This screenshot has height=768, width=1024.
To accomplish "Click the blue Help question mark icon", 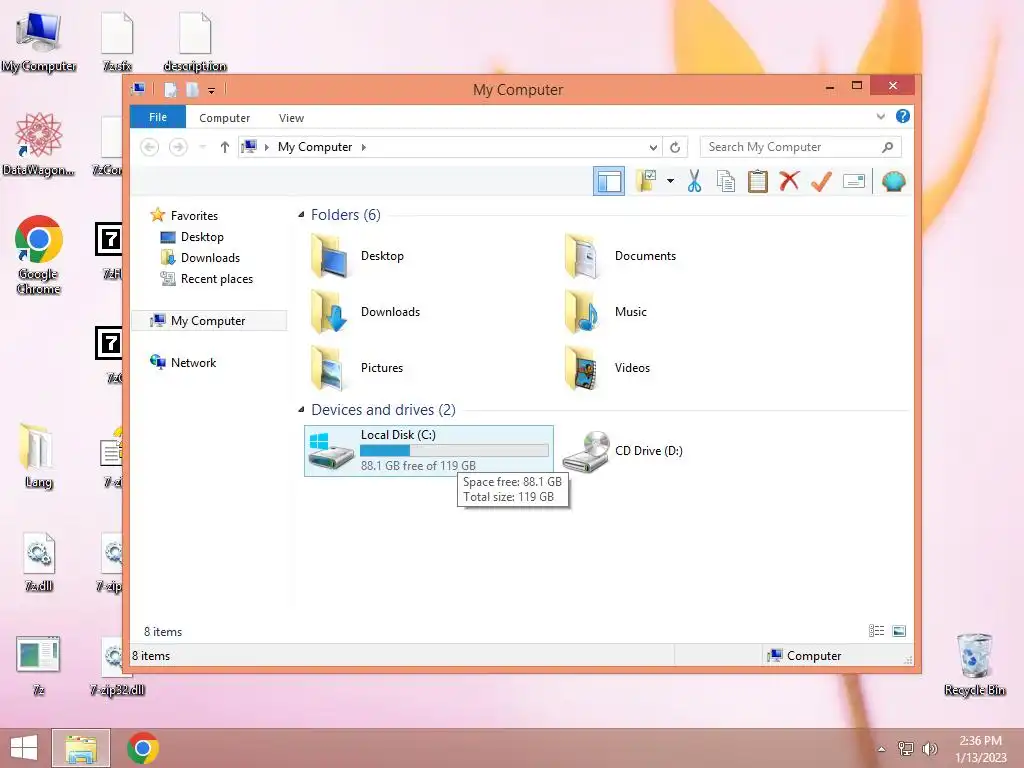I will click(903, 116).
